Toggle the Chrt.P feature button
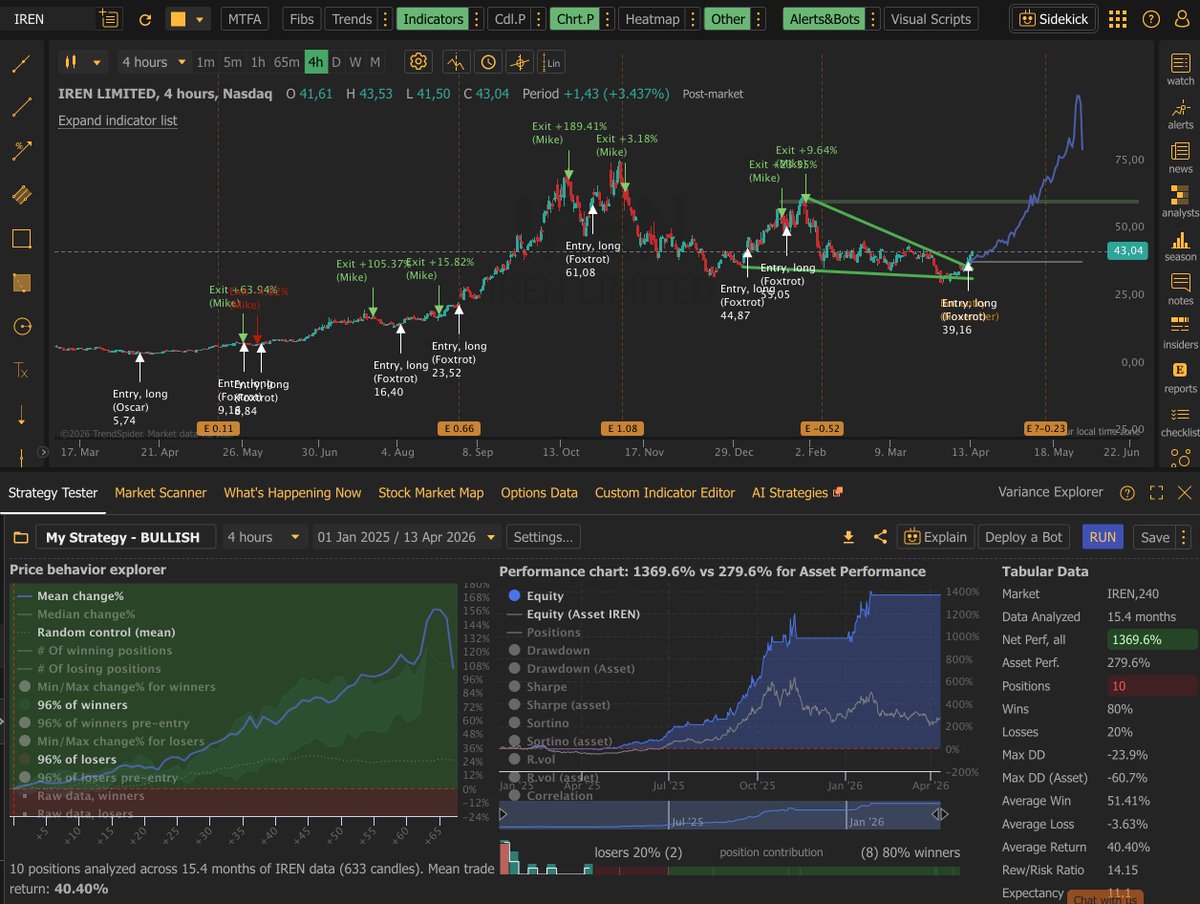 coord(573,19)
